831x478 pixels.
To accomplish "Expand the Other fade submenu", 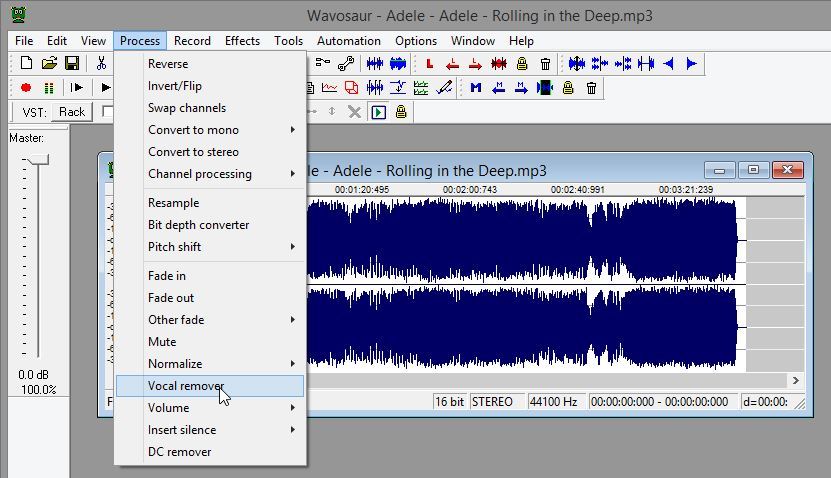I will point(210,320).
